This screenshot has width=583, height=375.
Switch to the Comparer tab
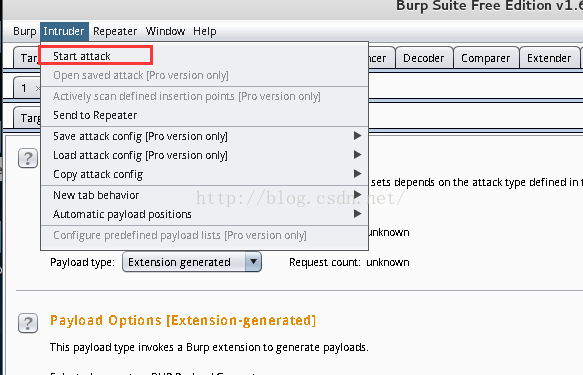(486, 58)
